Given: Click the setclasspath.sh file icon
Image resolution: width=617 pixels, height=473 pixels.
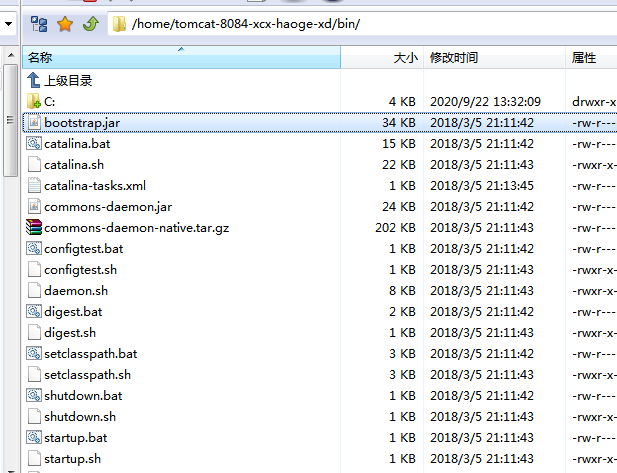Looking at the screenshot, I should point(34,375).
